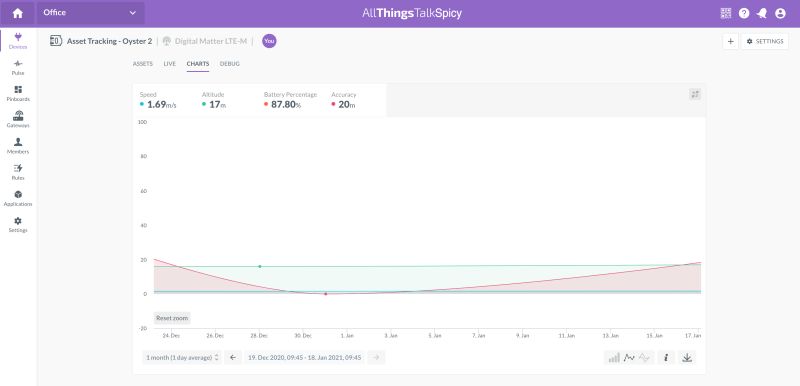Open Devices in the sidebar
800x386 pixels.
coord(18,41)
